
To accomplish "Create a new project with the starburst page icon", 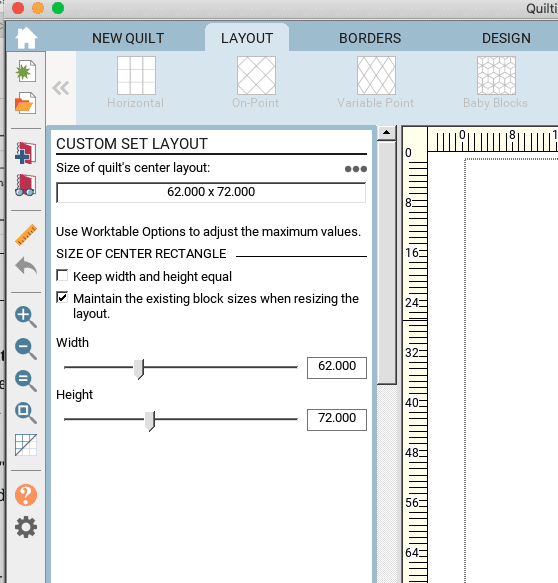I will click(26, 71).
